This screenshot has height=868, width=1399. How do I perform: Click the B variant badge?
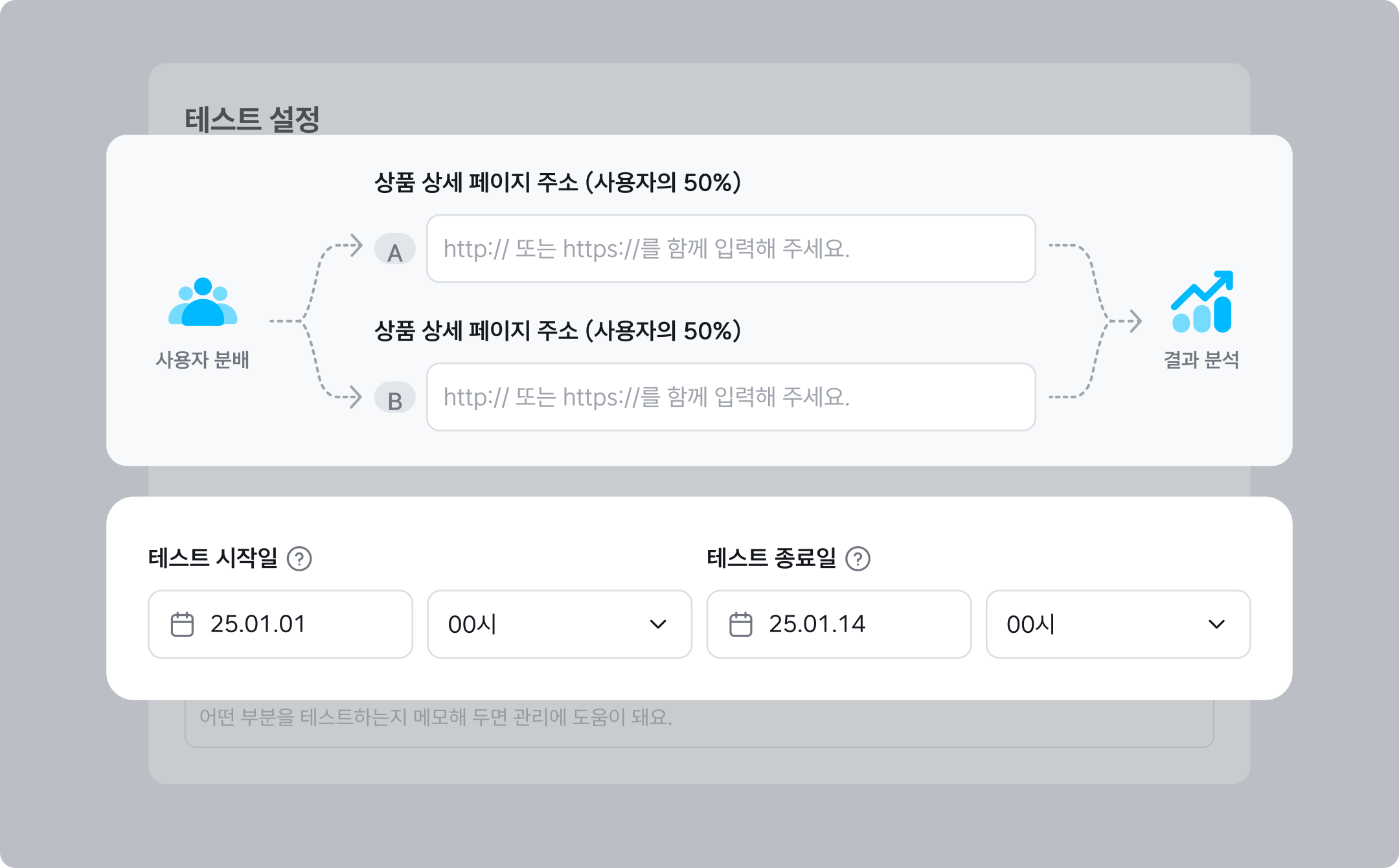tap(394, 398)
